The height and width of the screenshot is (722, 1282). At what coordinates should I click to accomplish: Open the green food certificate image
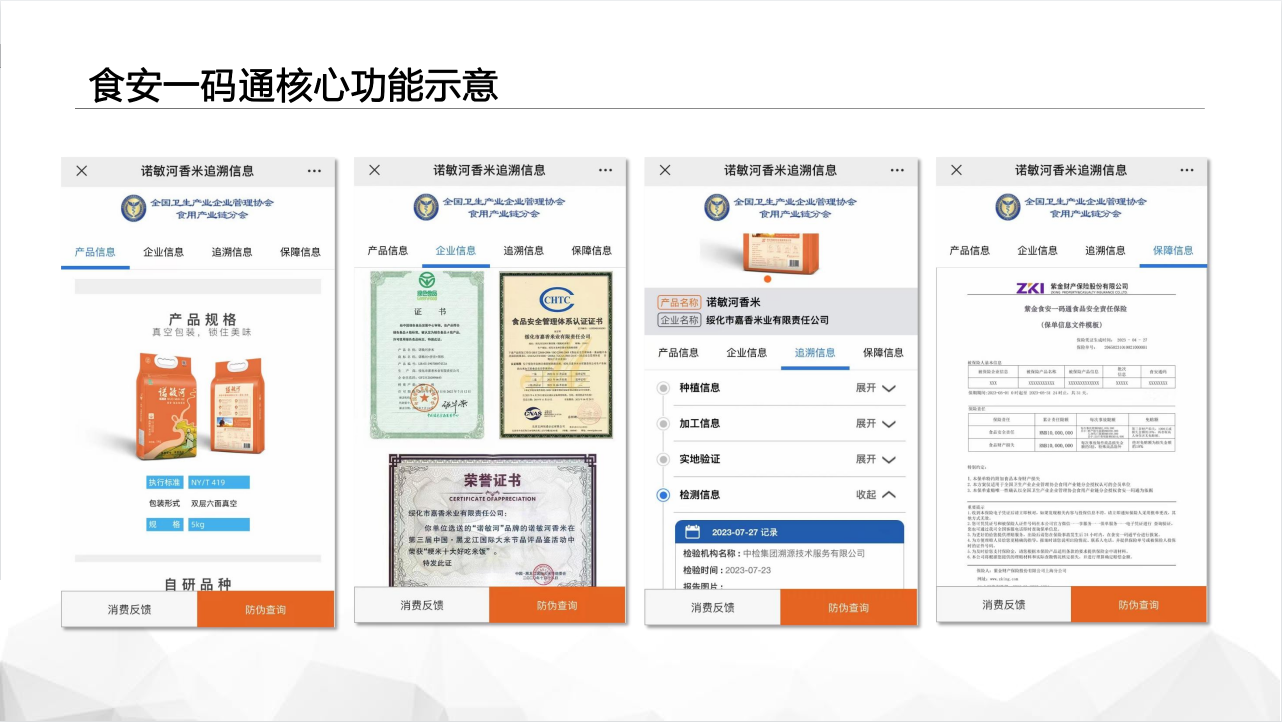[x=426, y=353]
